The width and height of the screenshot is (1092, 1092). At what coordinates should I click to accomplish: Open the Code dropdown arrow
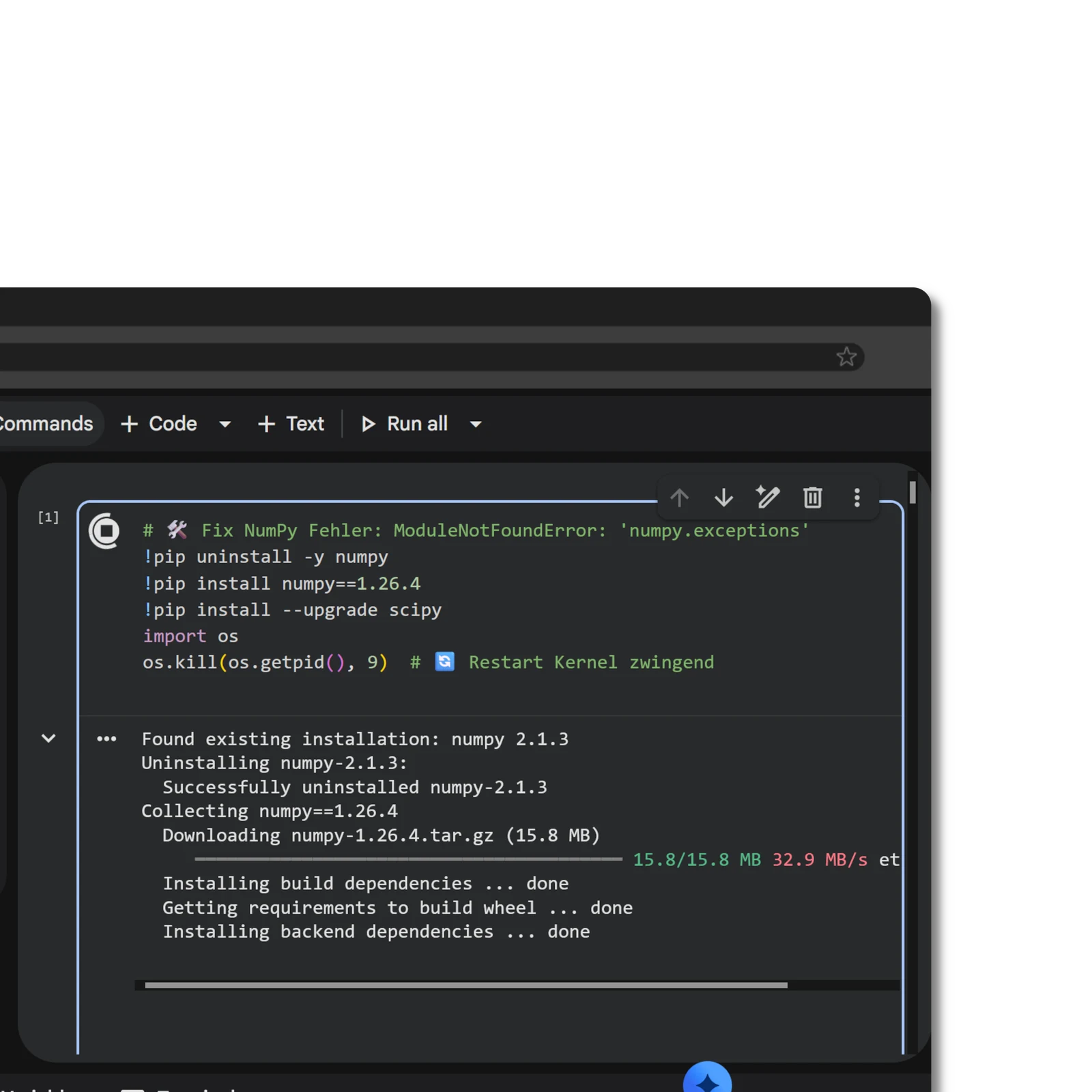click(225, 425)
